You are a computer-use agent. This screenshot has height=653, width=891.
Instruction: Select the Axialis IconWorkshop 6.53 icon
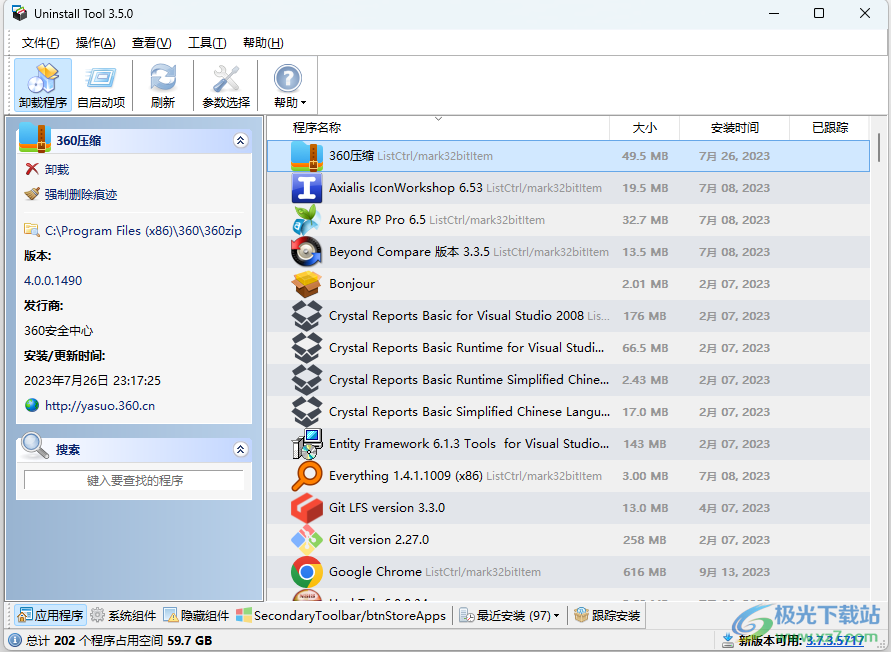(307, 188)
